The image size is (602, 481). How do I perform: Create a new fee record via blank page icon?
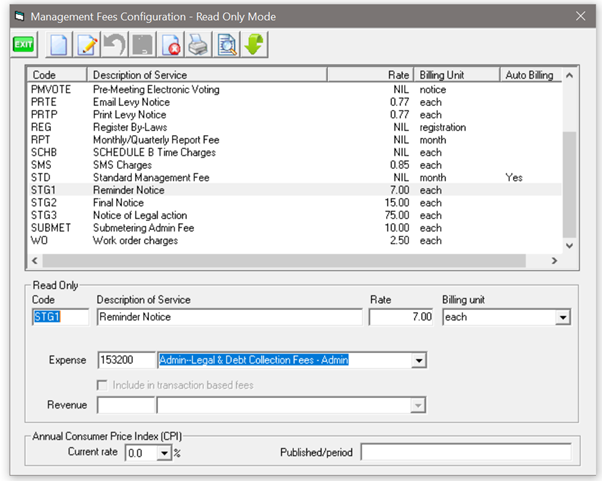58,45
